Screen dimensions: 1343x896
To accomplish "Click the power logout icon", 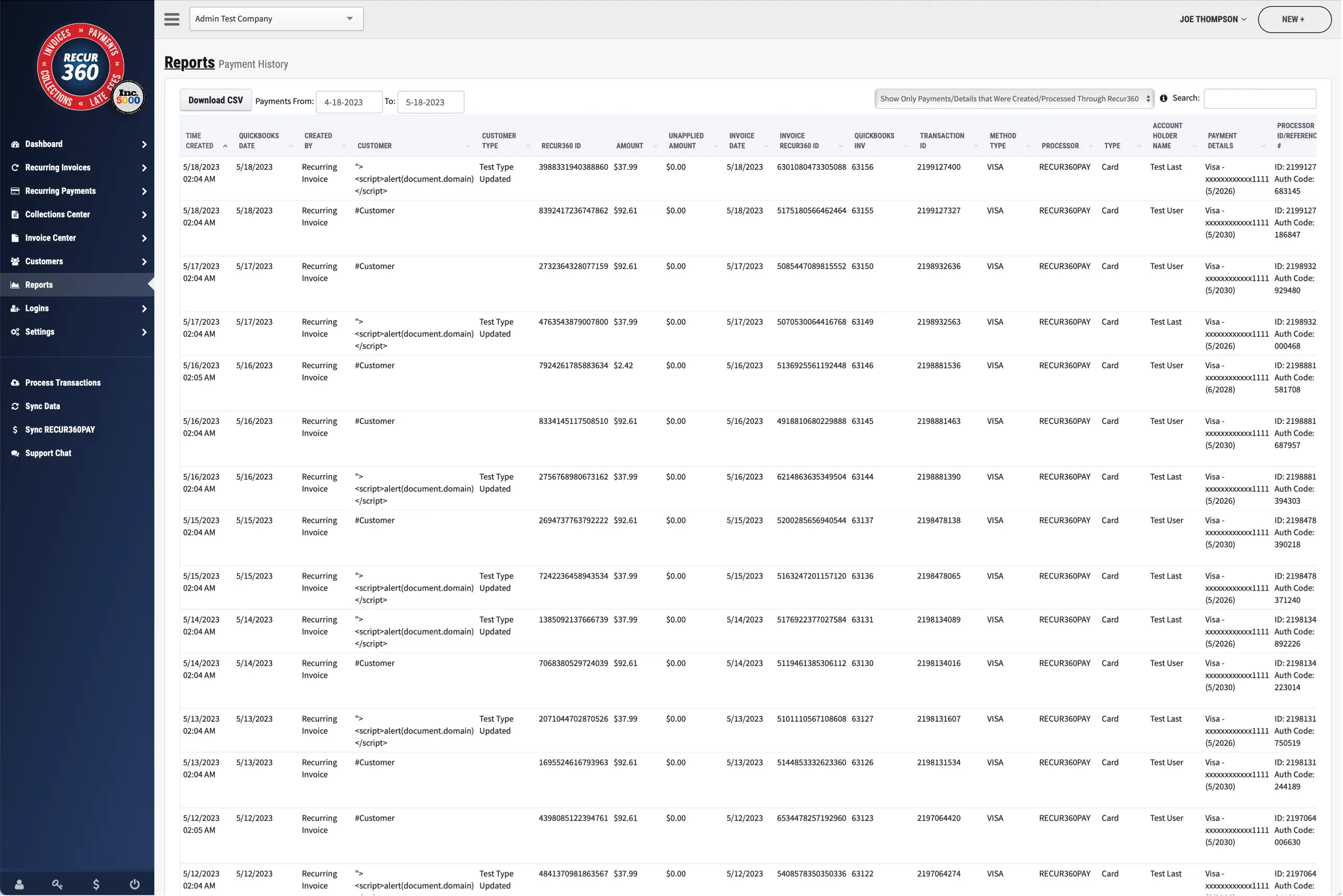I will [134, 884].
